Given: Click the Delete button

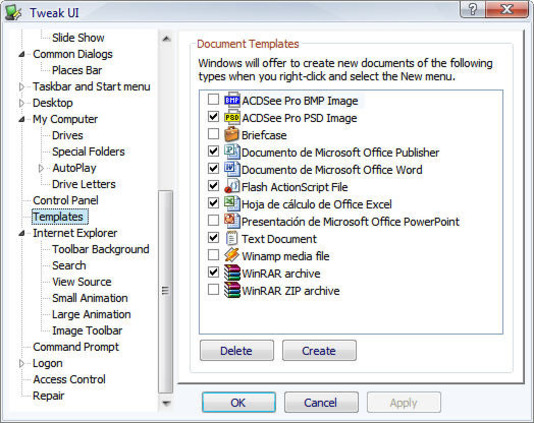Looking at the screenshot, I should click(237, 350).
